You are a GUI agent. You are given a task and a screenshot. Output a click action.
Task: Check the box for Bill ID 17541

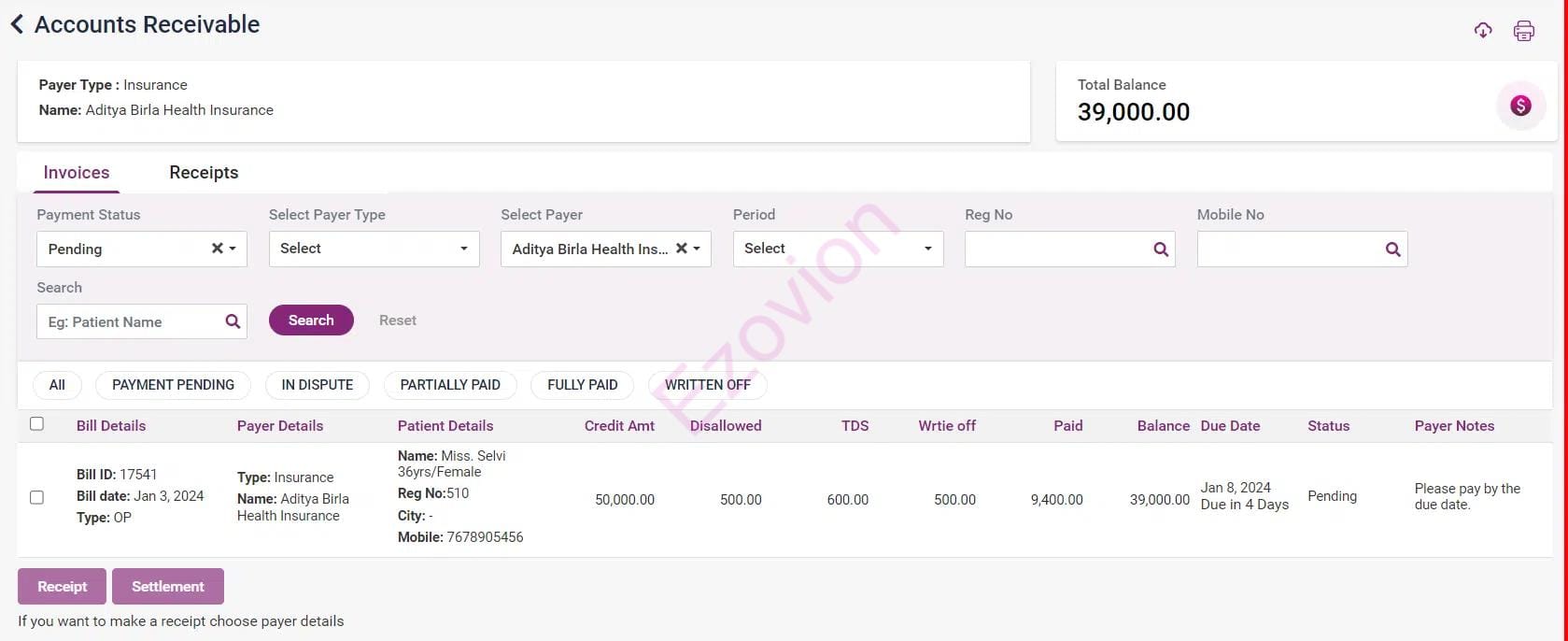click(x=36, y=497)
